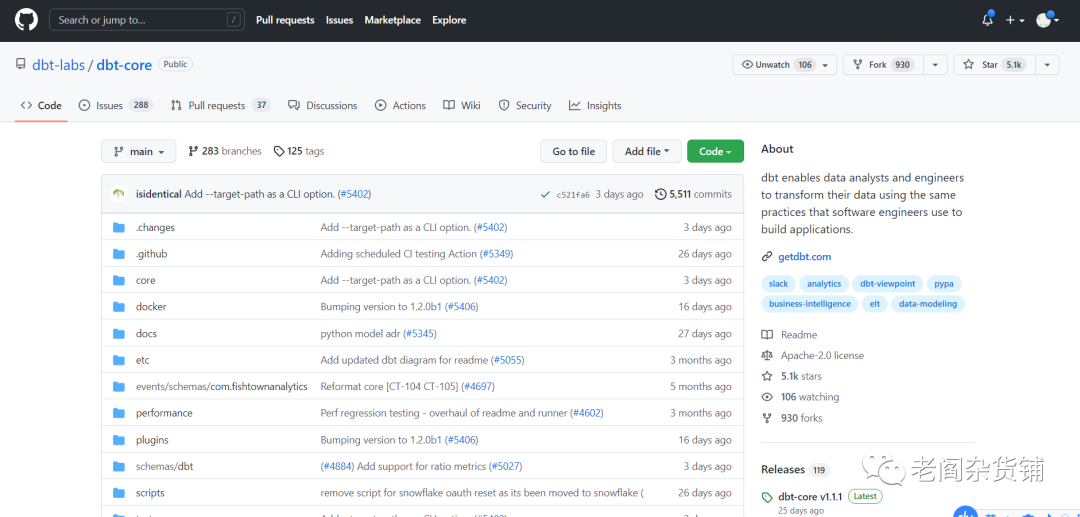Open the plus create-new menu
The image size is (1080, 517).
(x=1015, y=21)
